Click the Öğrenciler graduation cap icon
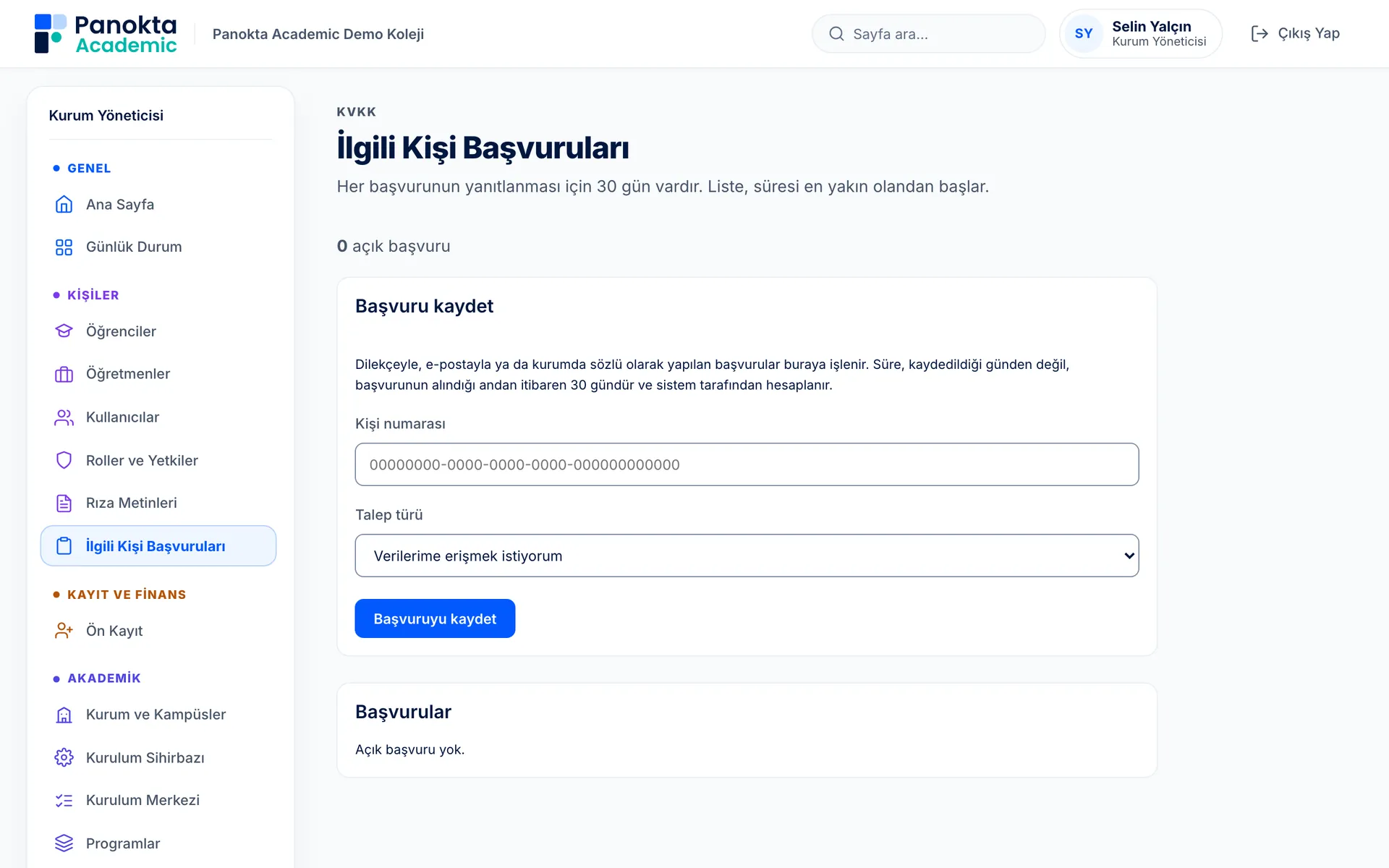Screen dimensions: 1389x868 pyautogui.click(x=64, y=331)
